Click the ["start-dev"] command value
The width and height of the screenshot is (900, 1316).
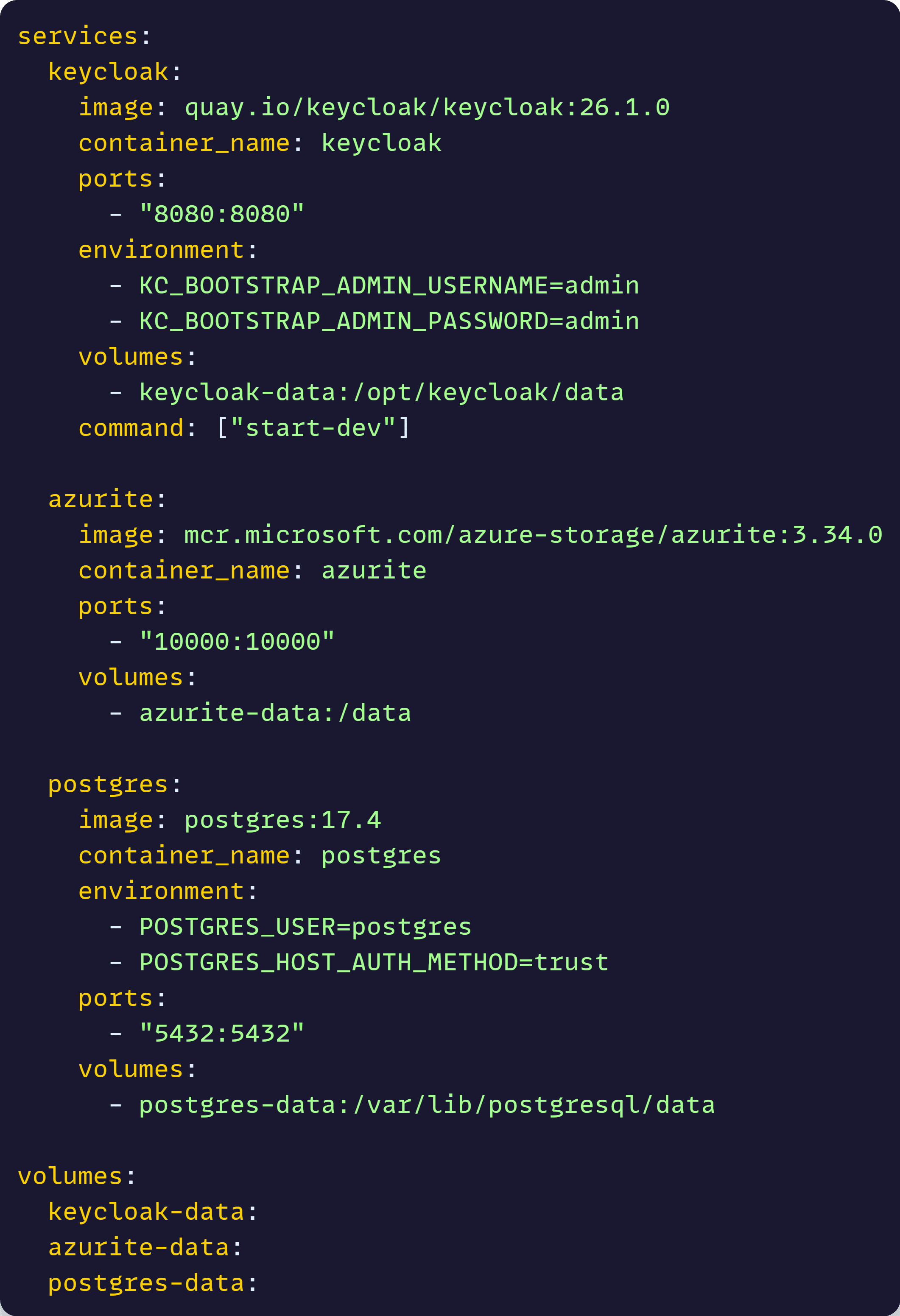313,428
